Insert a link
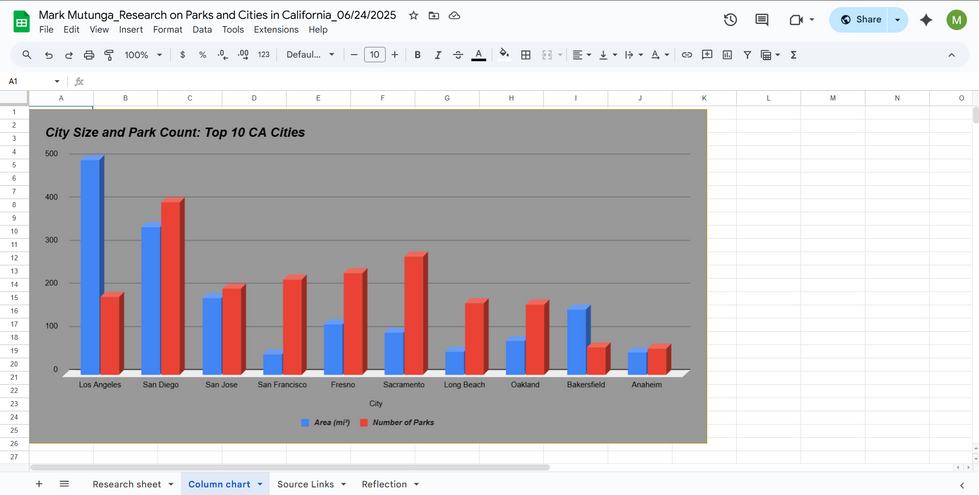The image size is (979, 495). tap(687, 55)
